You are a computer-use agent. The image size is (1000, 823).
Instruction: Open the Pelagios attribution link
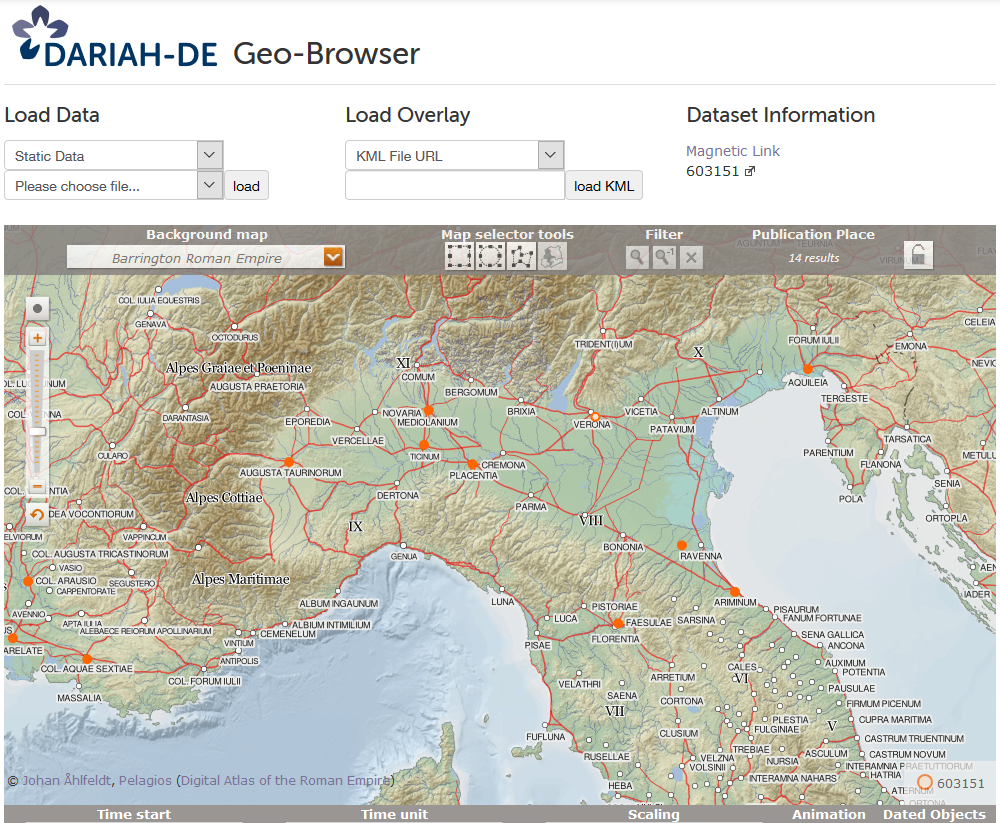click(145, 780)
